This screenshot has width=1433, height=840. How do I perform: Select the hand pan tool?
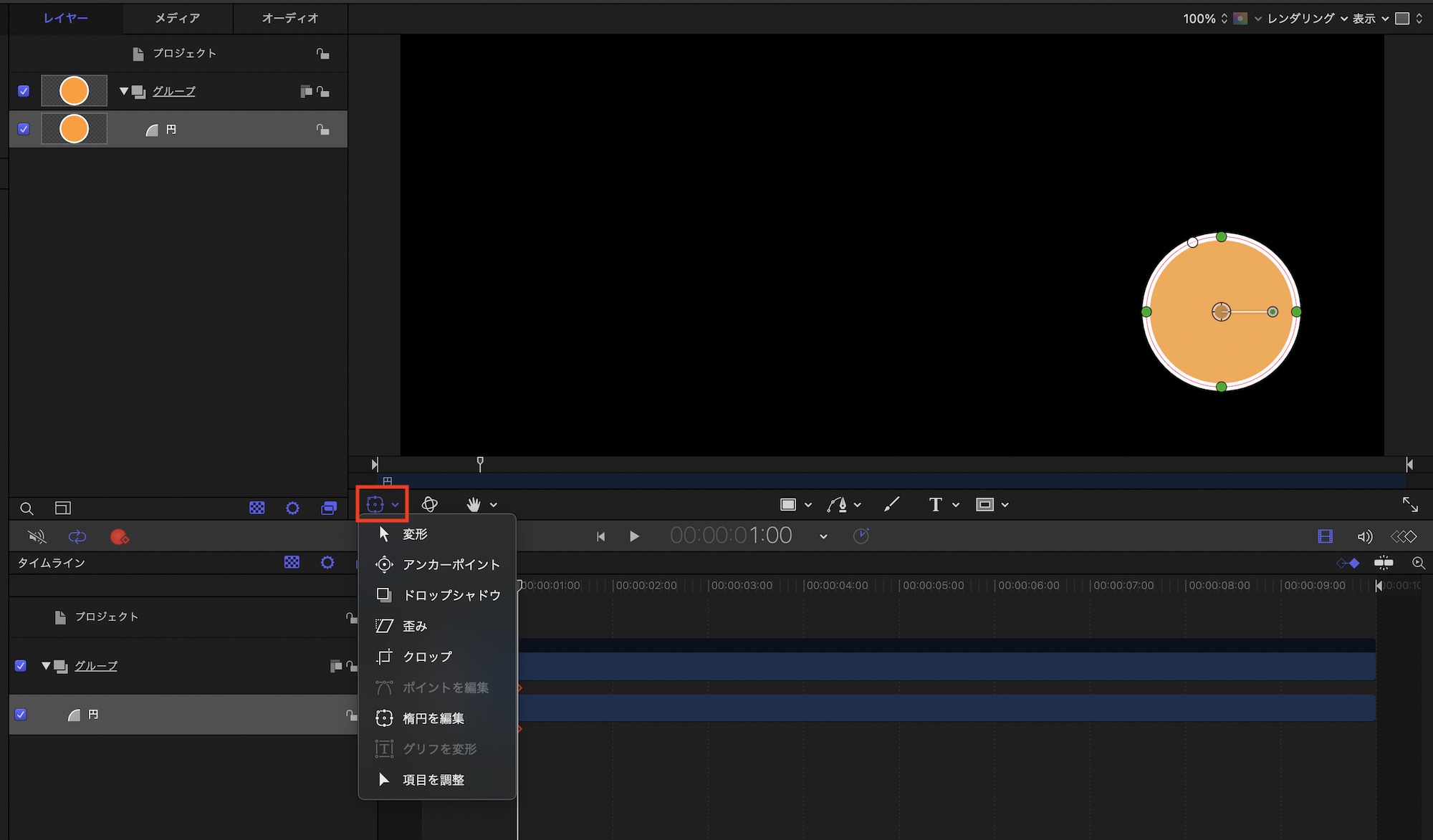[473, 504]
